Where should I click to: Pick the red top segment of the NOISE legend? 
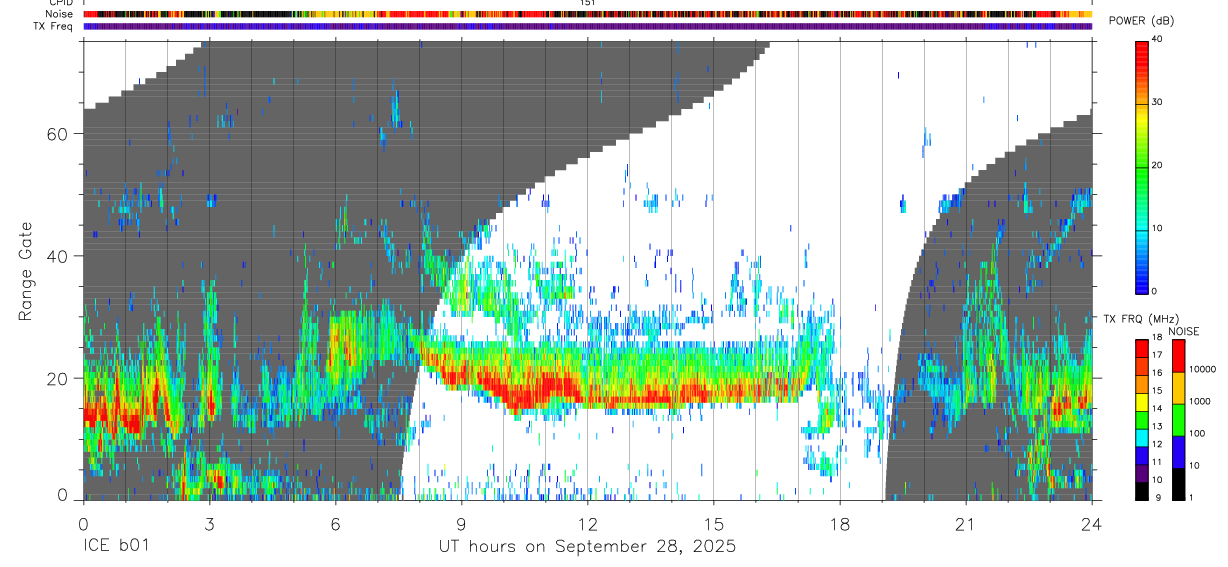coord(1179,356)
